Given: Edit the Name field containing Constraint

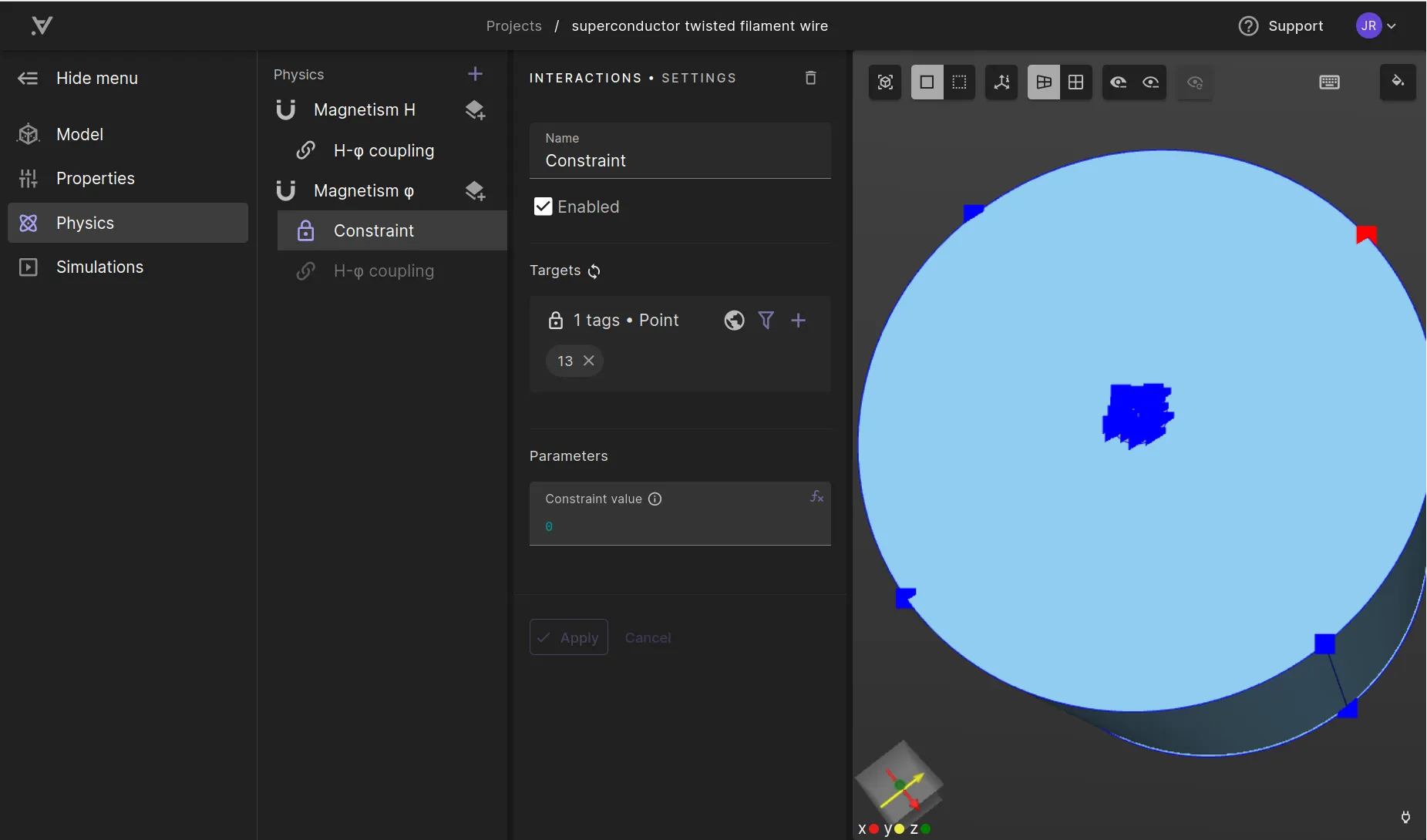Looking at the screenshot, I should click(x=680, y=151).
